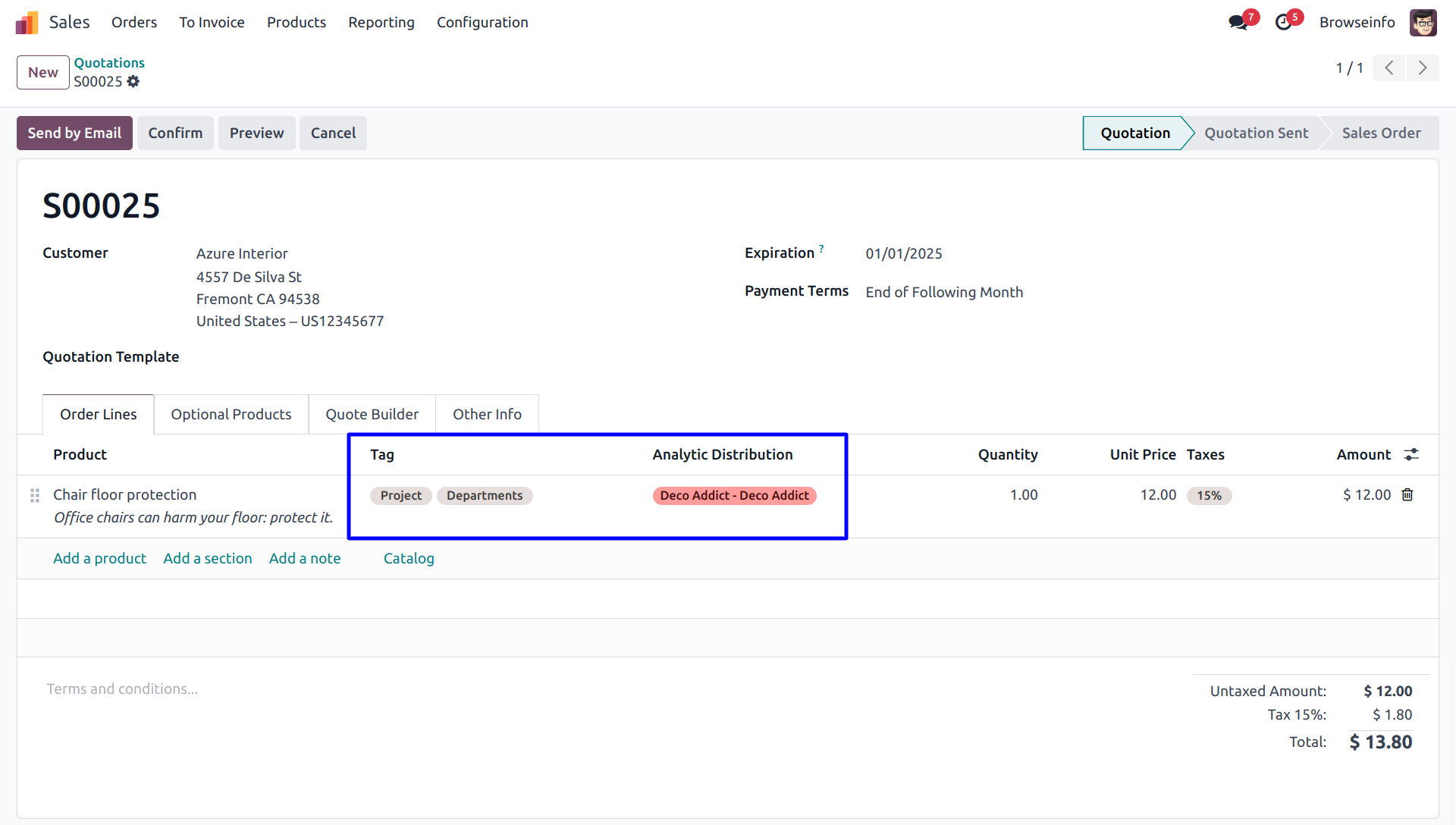Click the gear icon next to S00025
Viewport: 1456px width, 825px height.
point(133,82)
